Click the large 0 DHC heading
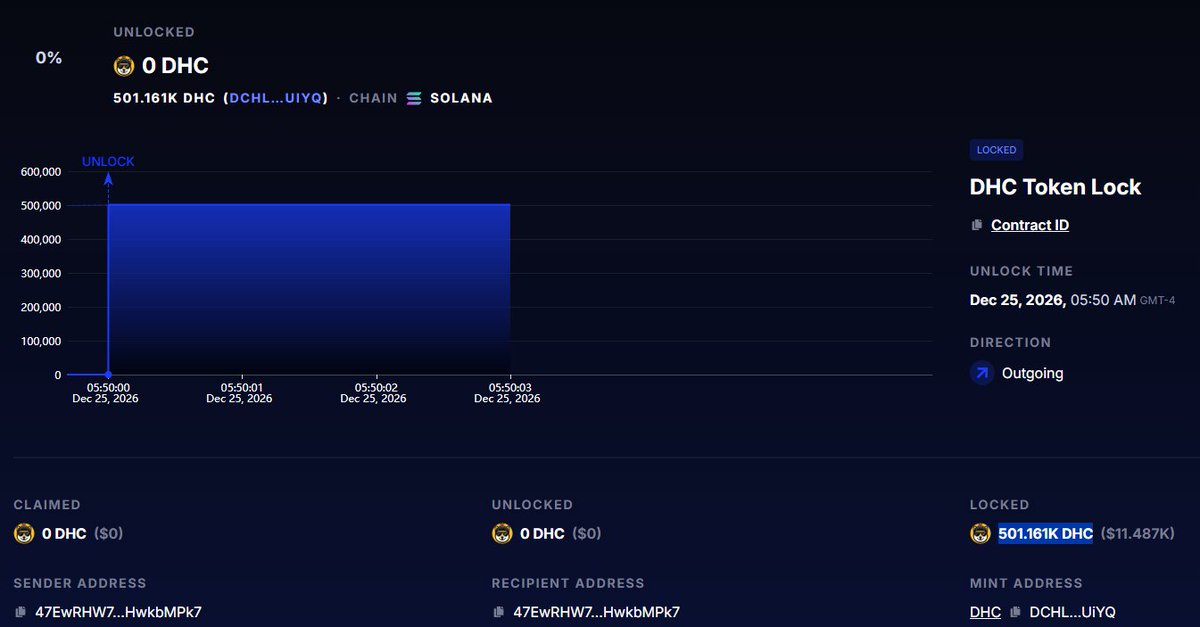The height and width of the screenshot is (627, 1200). [175, 67]
